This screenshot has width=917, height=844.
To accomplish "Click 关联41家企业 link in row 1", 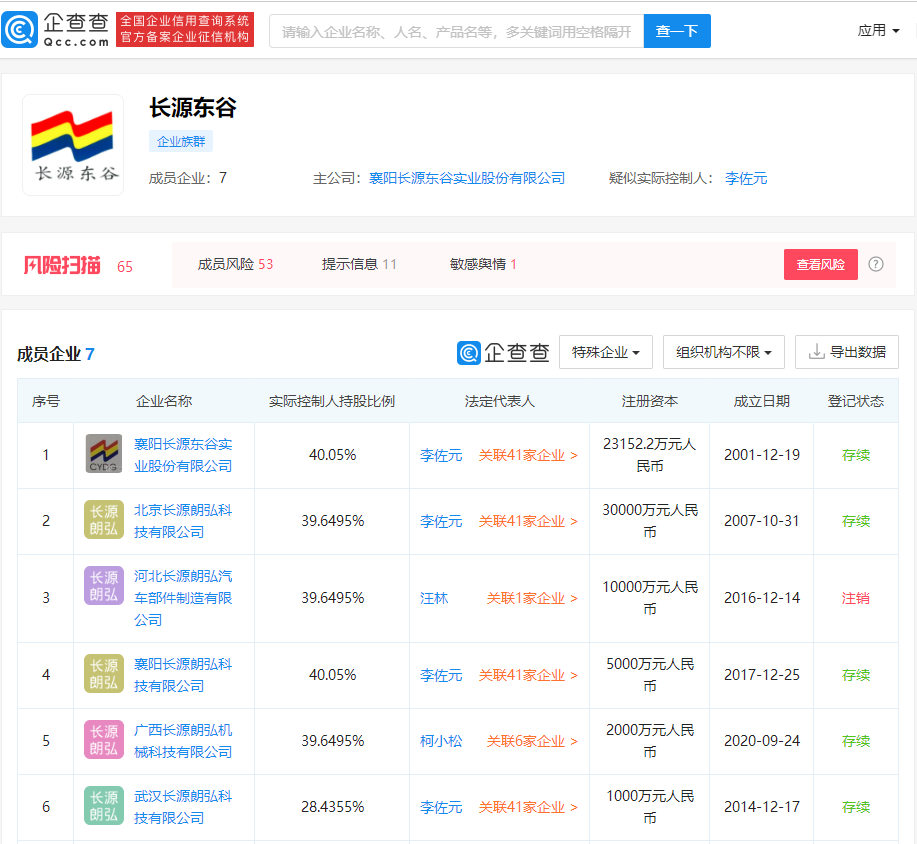I will point(528,456).
